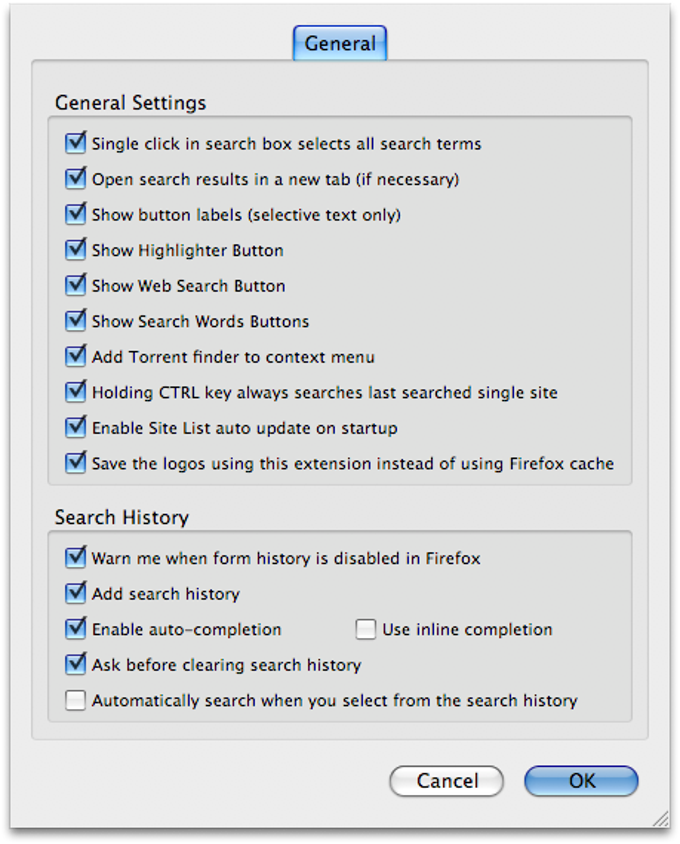Enable the Use inline completion option

click(363, 629)
